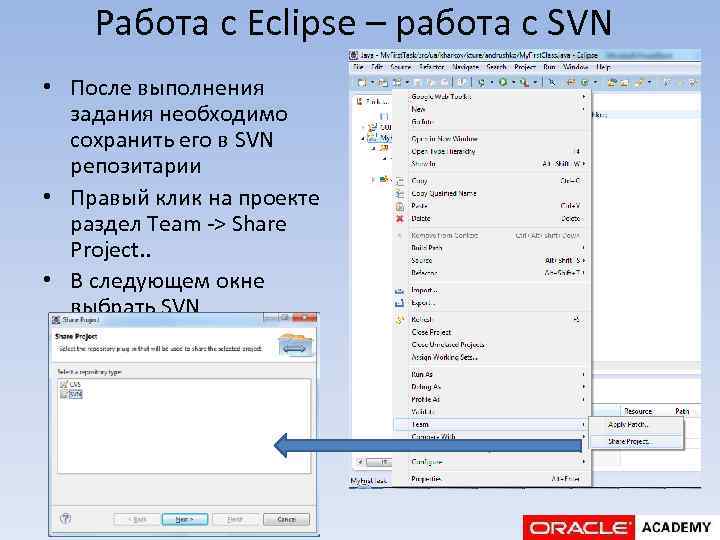
Task: Open the File menu in Eclipse
Action: pyautogui.click(x=358, y=67)
